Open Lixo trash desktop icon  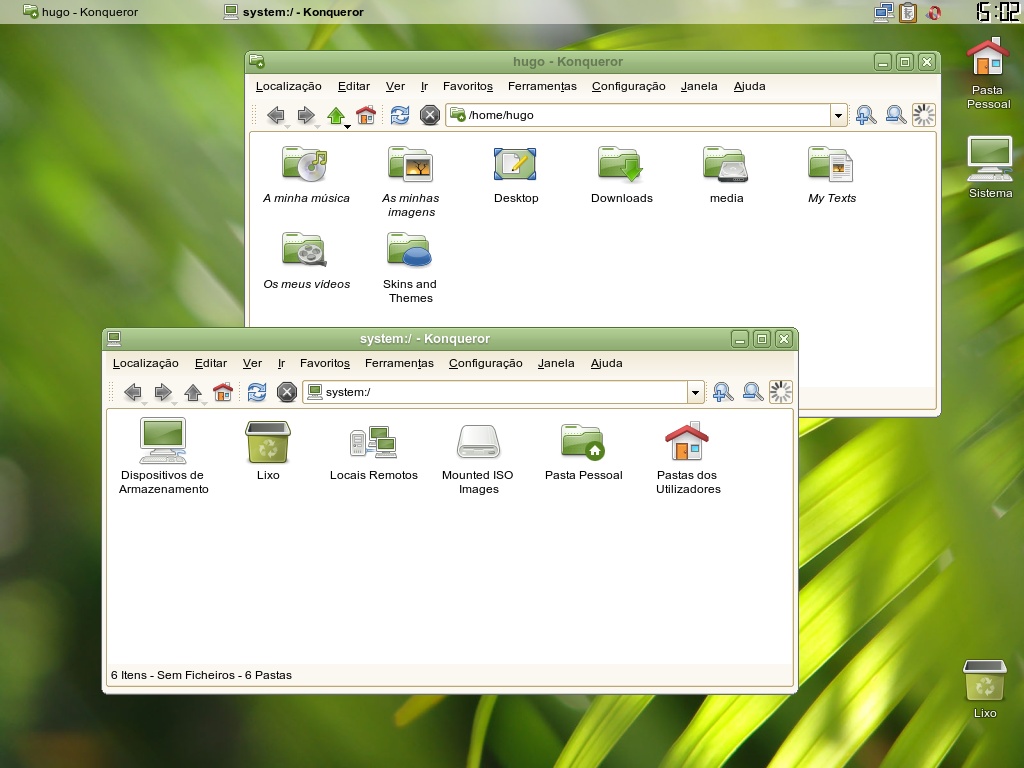(985, 690)
